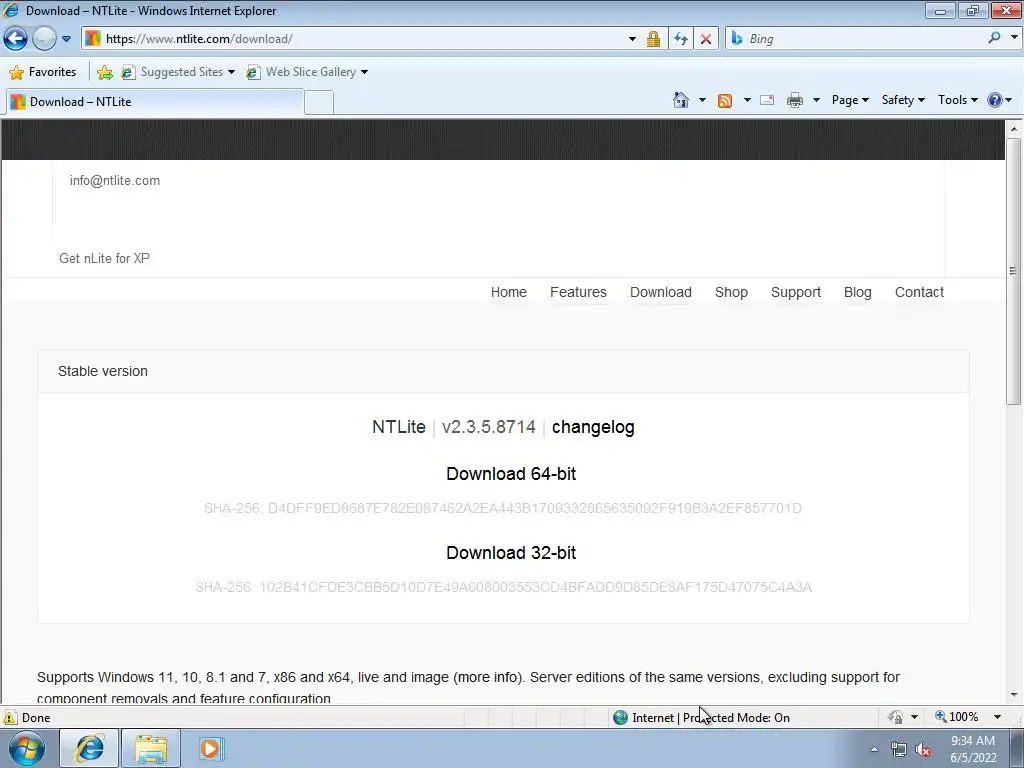Click the RSS feeds icon
The width and height of the screenshot is (1024, 768).
pos(725,100)
